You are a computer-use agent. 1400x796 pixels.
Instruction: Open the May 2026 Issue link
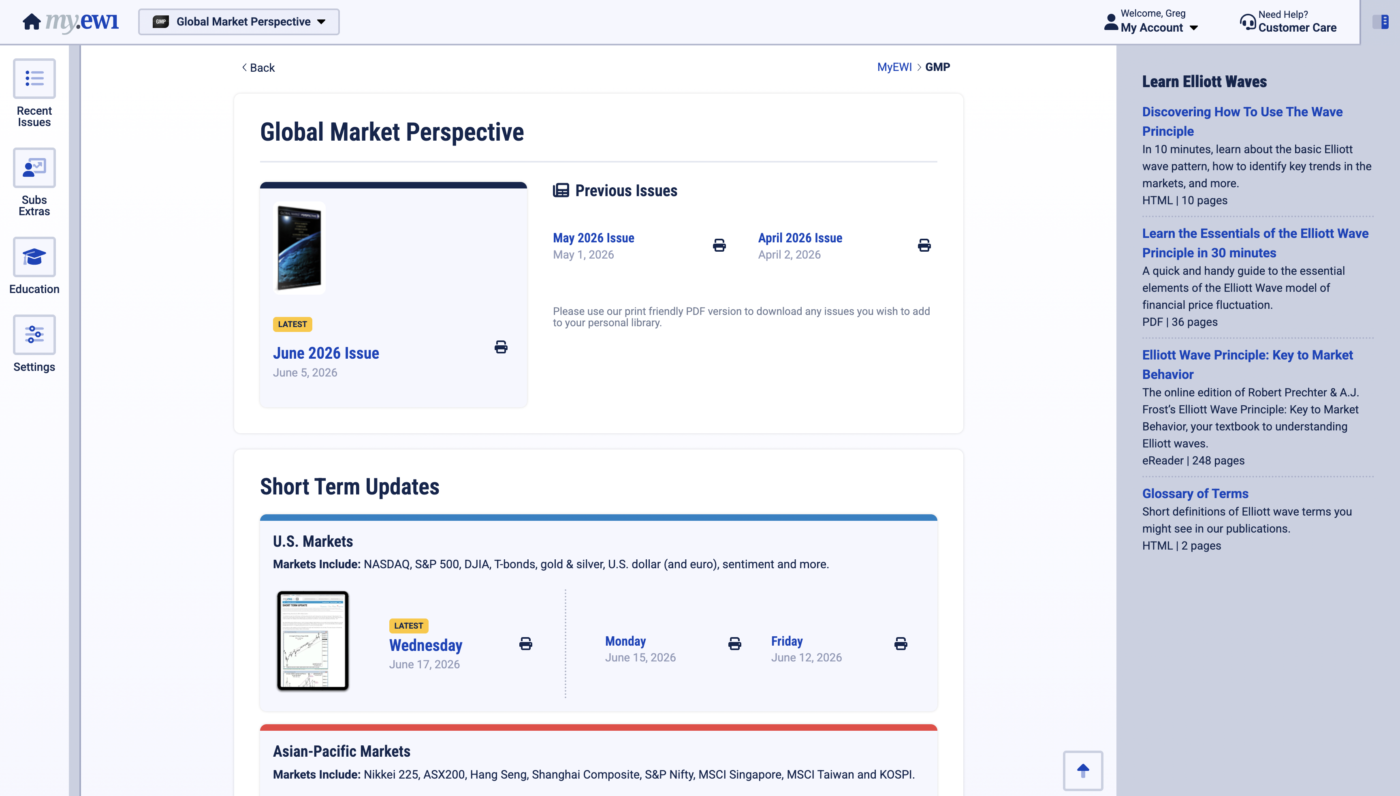[x=594, y=238]
